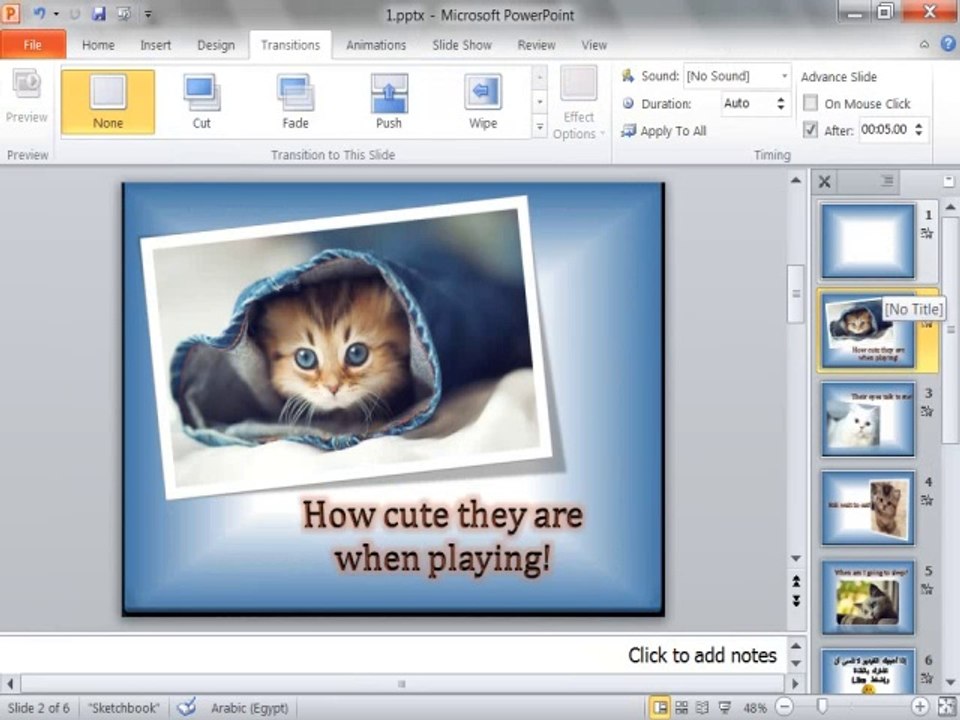Select slide 3 thumbnail with white cat

[x=868, y=419]
